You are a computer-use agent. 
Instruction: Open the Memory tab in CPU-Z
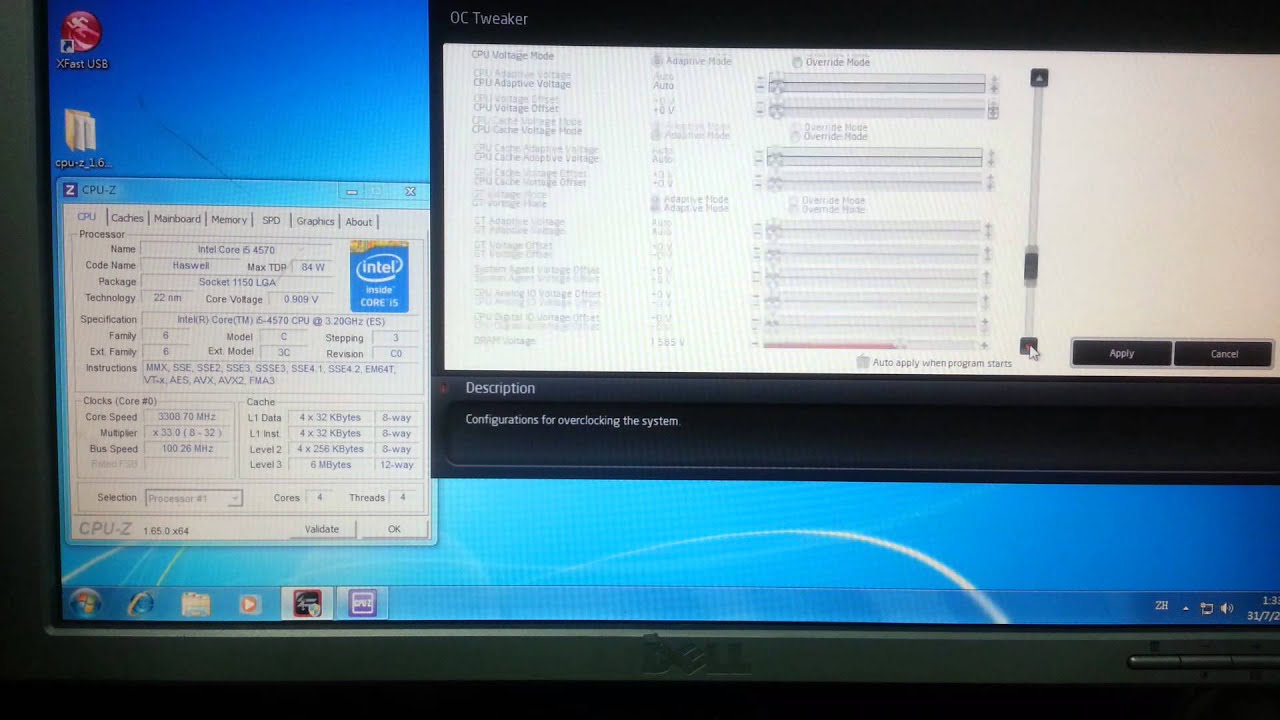(229, 220)
